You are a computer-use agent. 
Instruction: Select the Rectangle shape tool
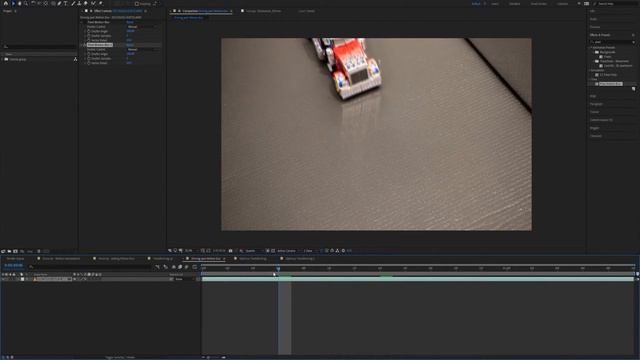click(53, 4)
